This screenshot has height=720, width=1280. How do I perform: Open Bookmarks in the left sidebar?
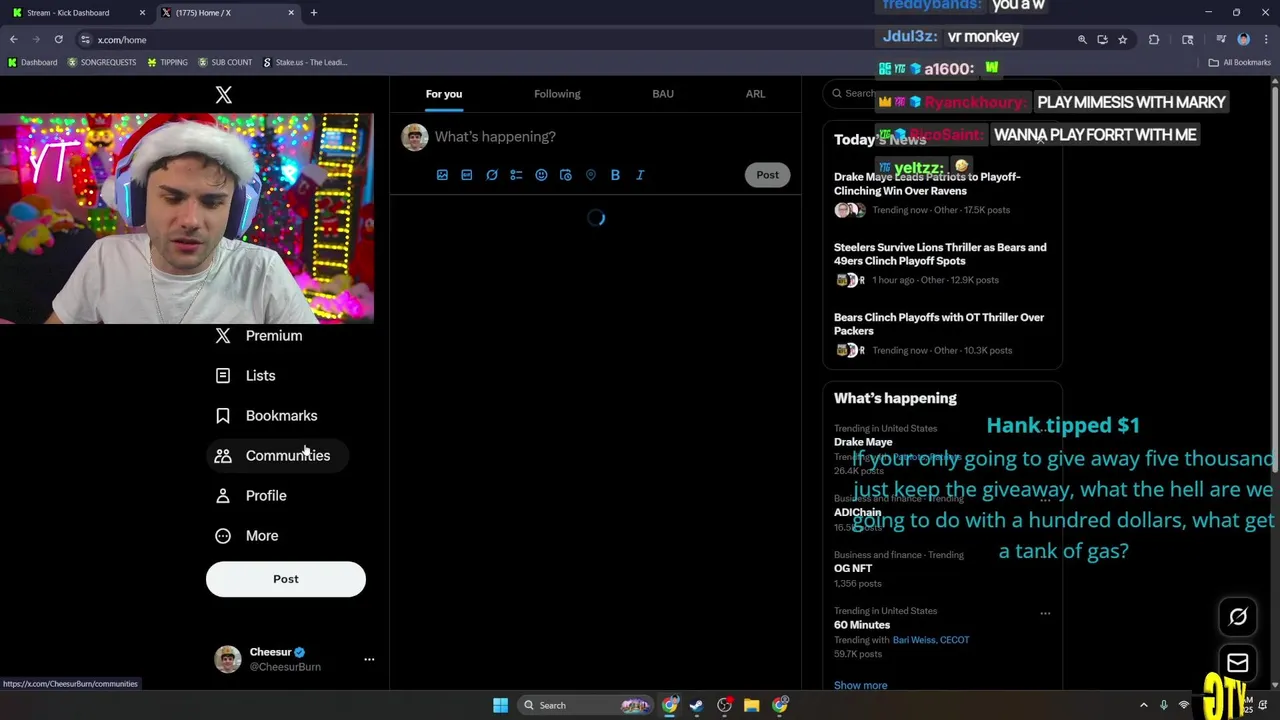click(x=267, y=416)
